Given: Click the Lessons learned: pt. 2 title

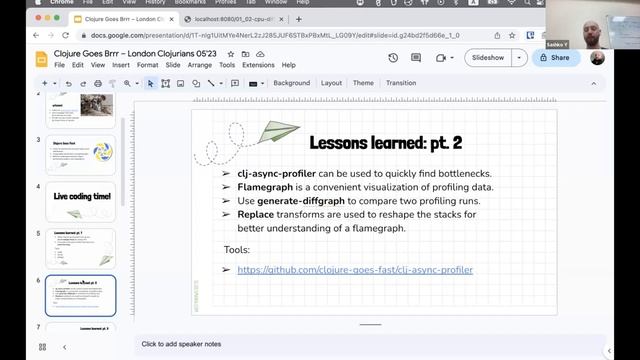Looking at the screenshot, I should [386, 143].
